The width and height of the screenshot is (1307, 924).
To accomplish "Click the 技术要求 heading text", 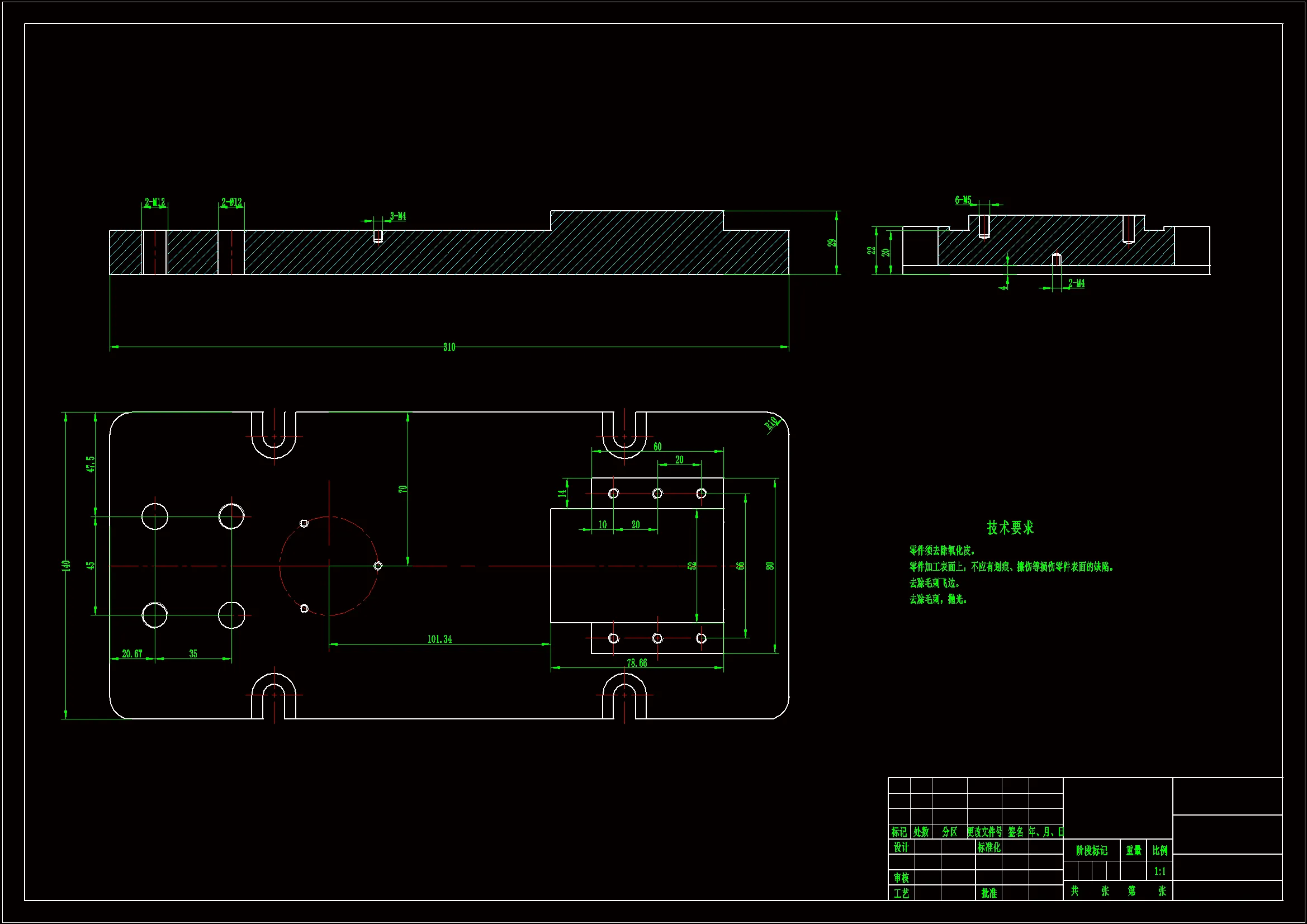I will tap(1010, 528).
